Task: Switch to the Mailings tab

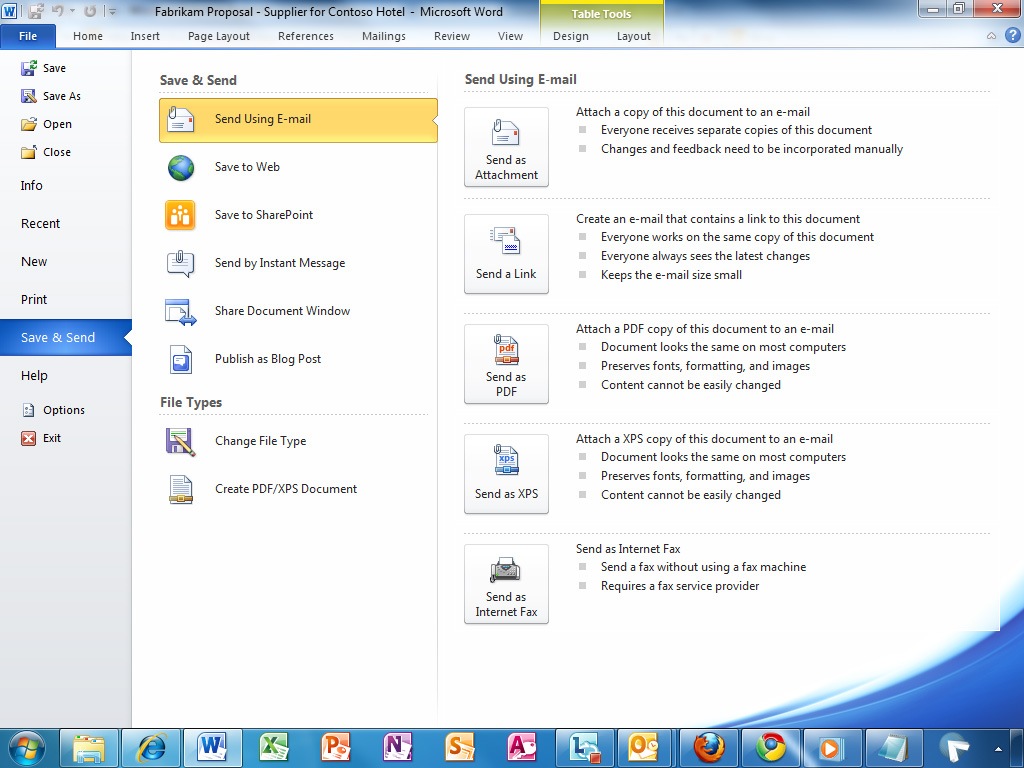Action: (384, 36)
